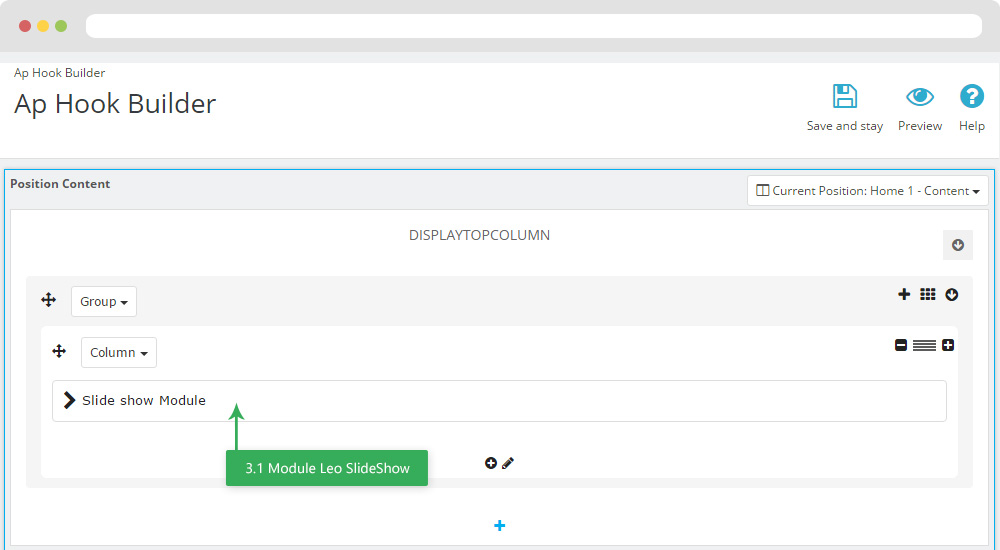The height and width of the screenshot is (550, 1000).
Task: Click the DISPLAYTOPCOLUMN hook title
Action: 479,235
